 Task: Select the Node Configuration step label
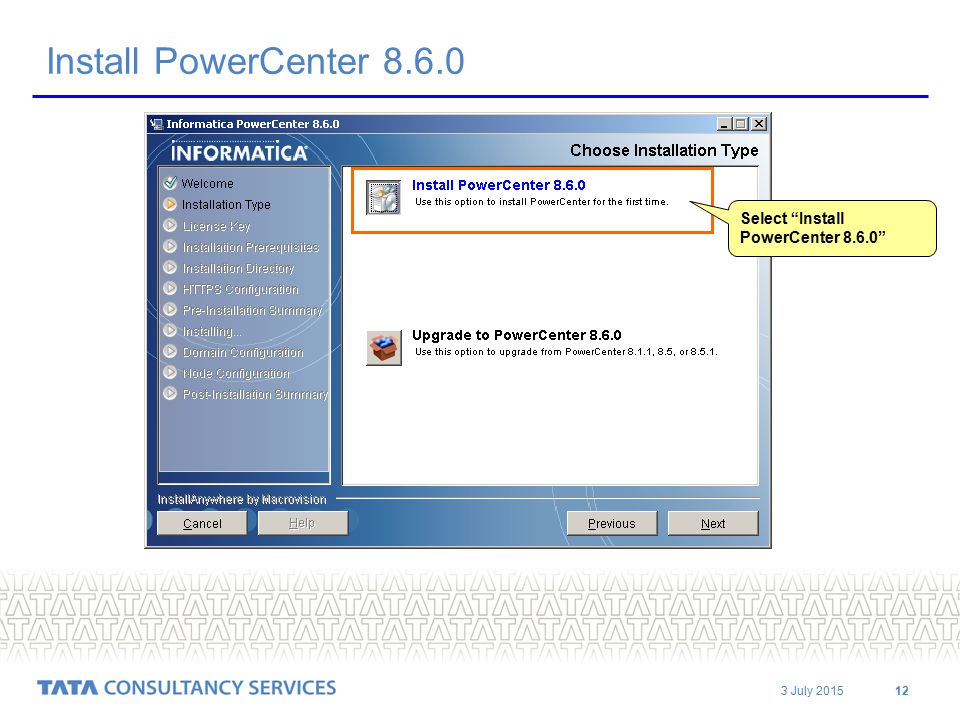point(236,373)
